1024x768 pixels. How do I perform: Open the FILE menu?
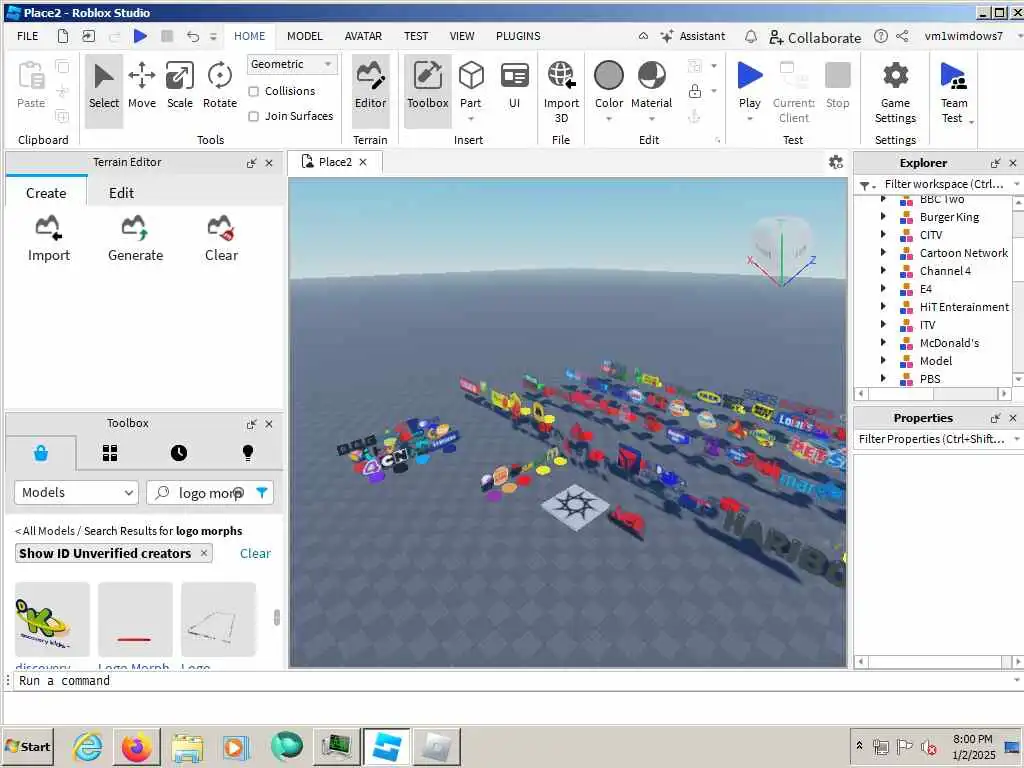[x=27, y=36]
